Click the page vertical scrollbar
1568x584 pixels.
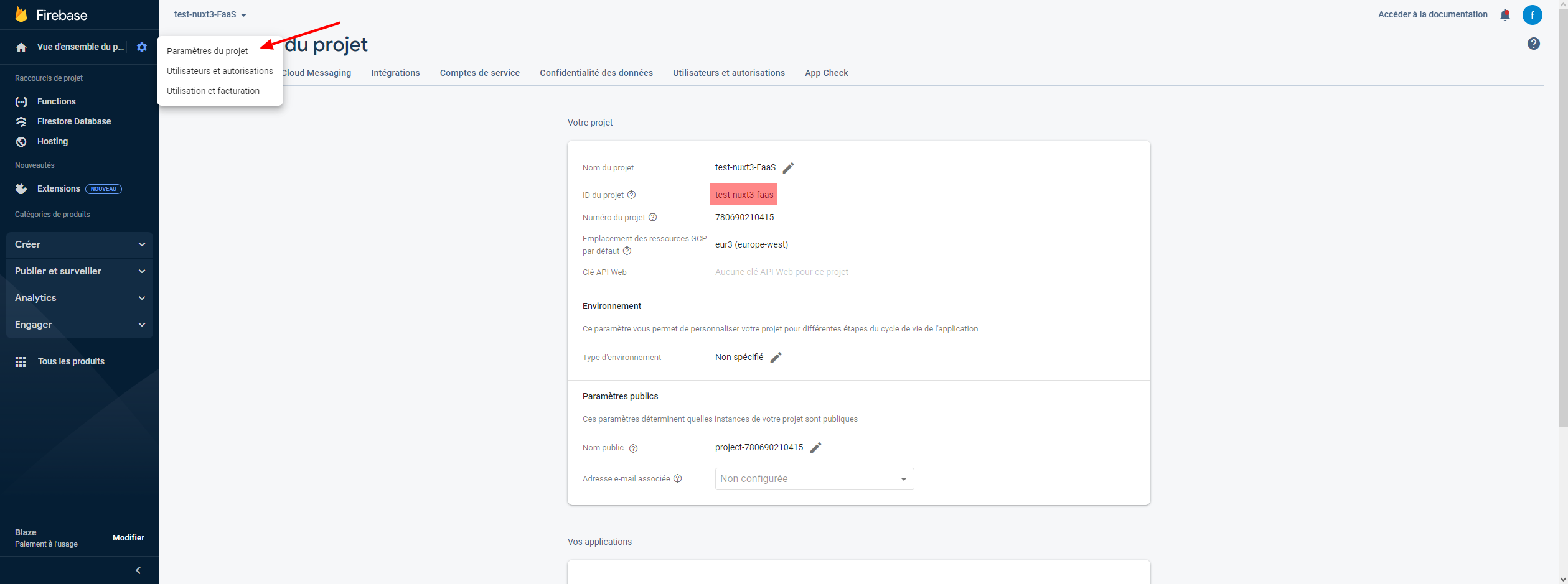click(x=1563, y=218)
